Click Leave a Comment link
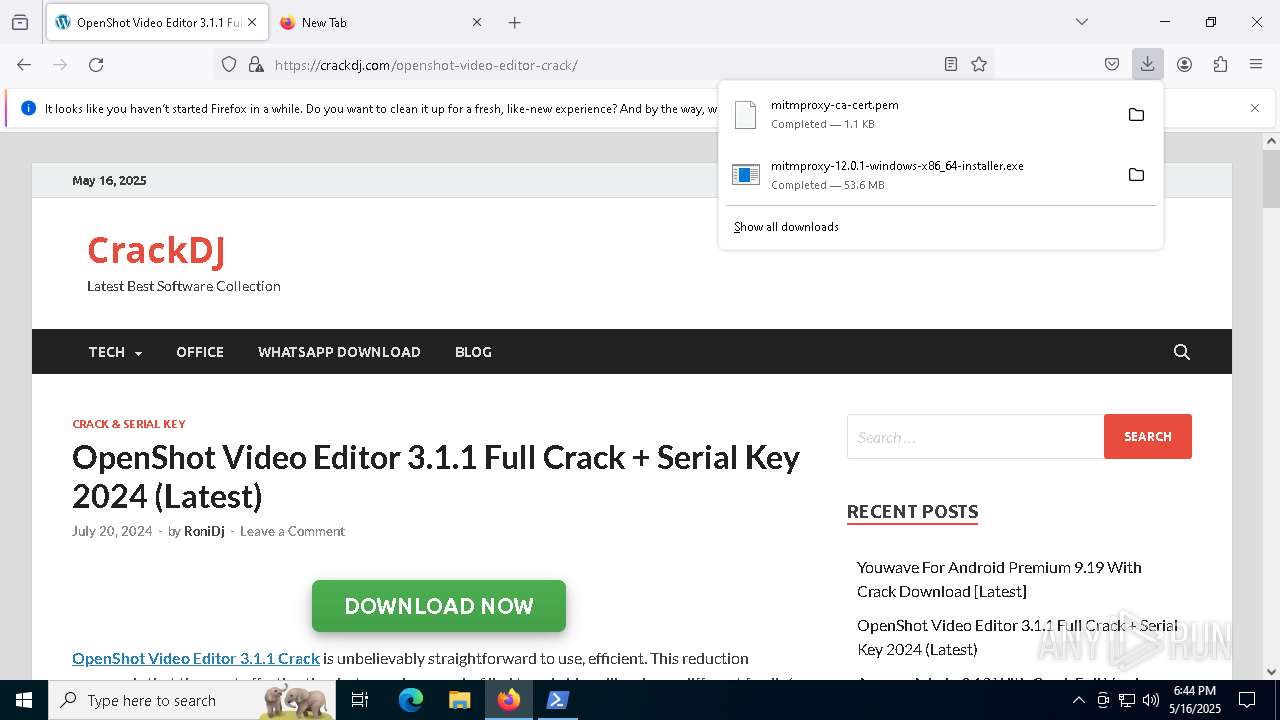The image size is (1280, 720). click(x=292, y=531)
